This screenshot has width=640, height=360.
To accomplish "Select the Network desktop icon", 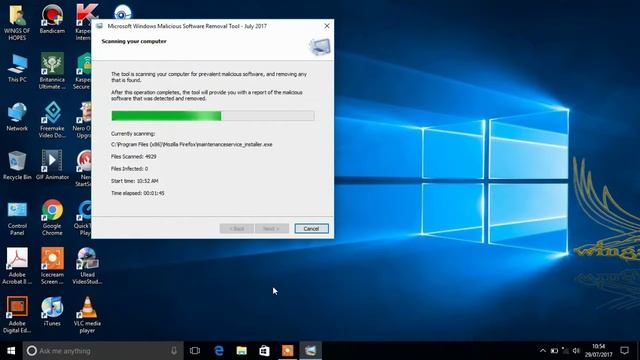I will pos(17,117).
